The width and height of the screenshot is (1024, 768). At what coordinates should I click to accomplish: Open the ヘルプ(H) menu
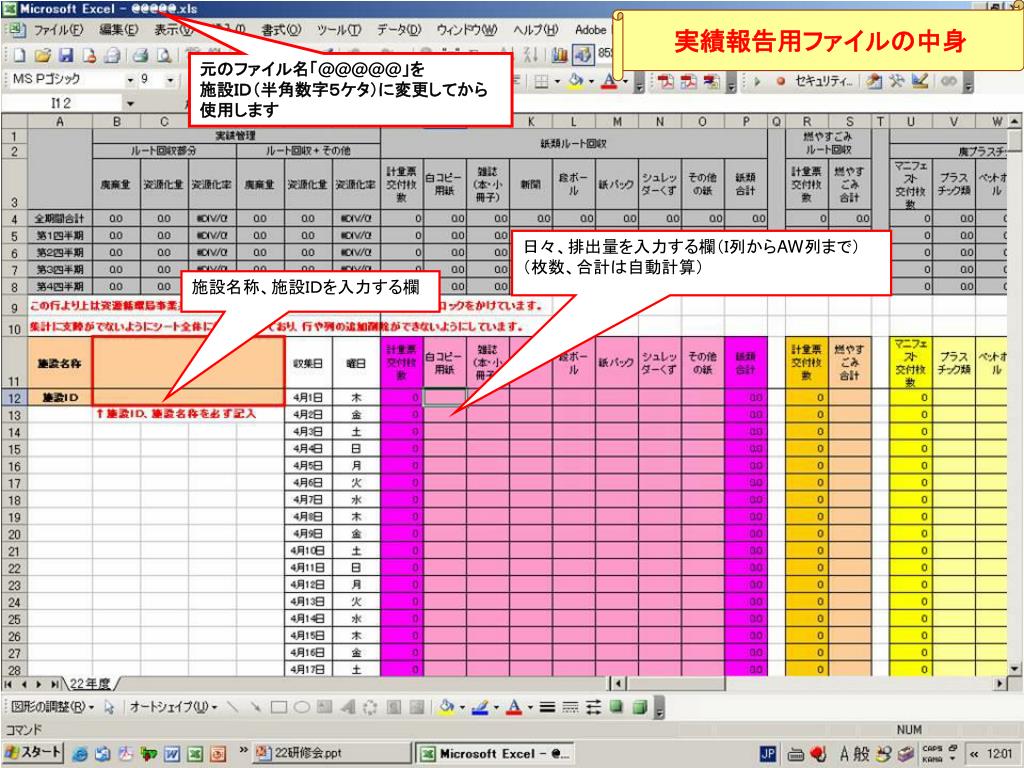[x=536, y=29]
